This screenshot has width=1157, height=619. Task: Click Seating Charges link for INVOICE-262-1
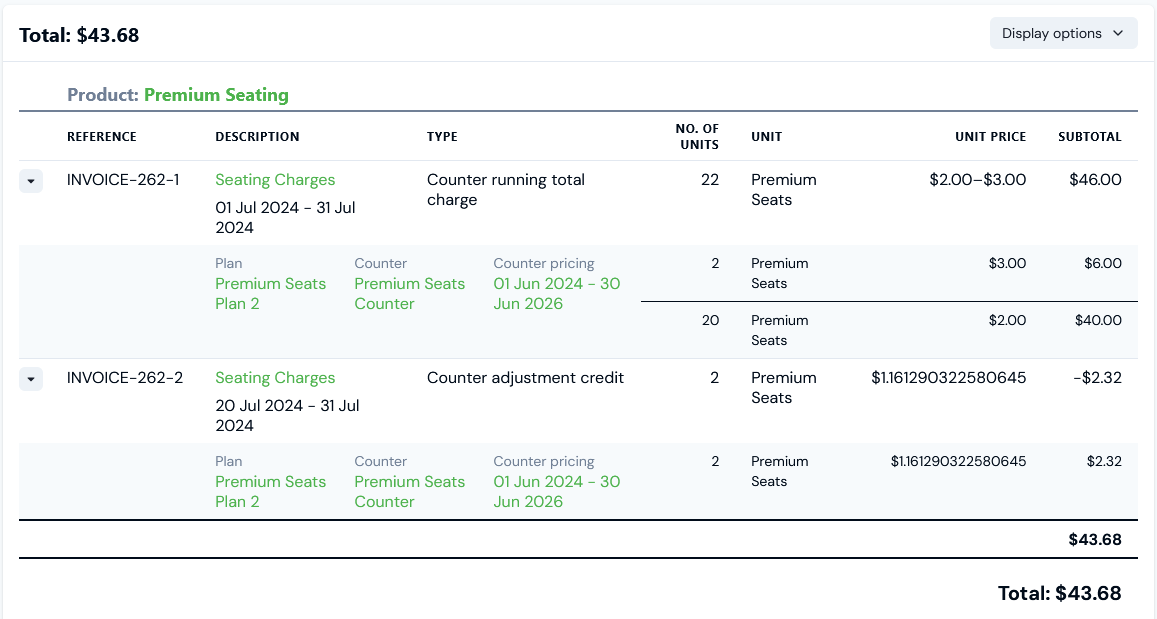[275, 180]
